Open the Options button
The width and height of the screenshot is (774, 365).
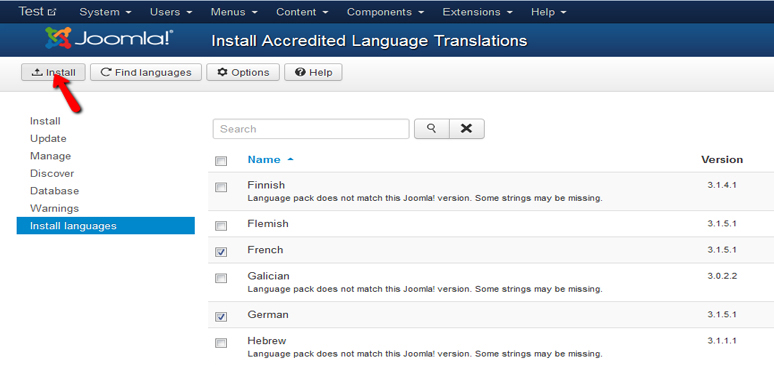pos(243,72)
